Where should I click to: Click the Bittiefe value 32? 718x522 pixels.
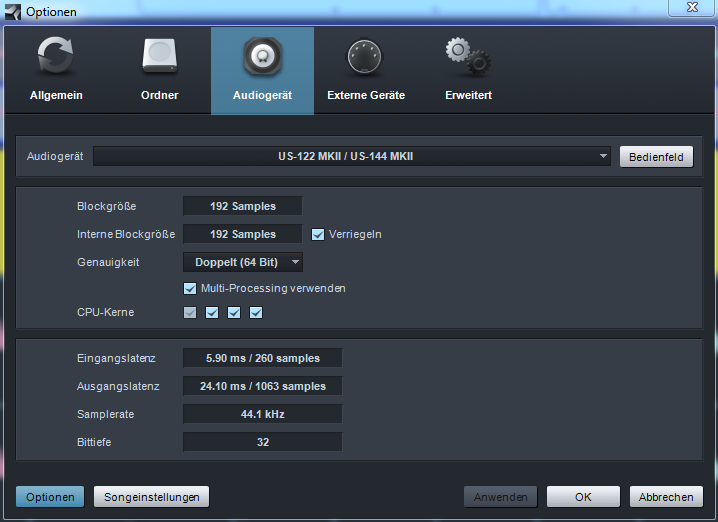pos(263,442)
